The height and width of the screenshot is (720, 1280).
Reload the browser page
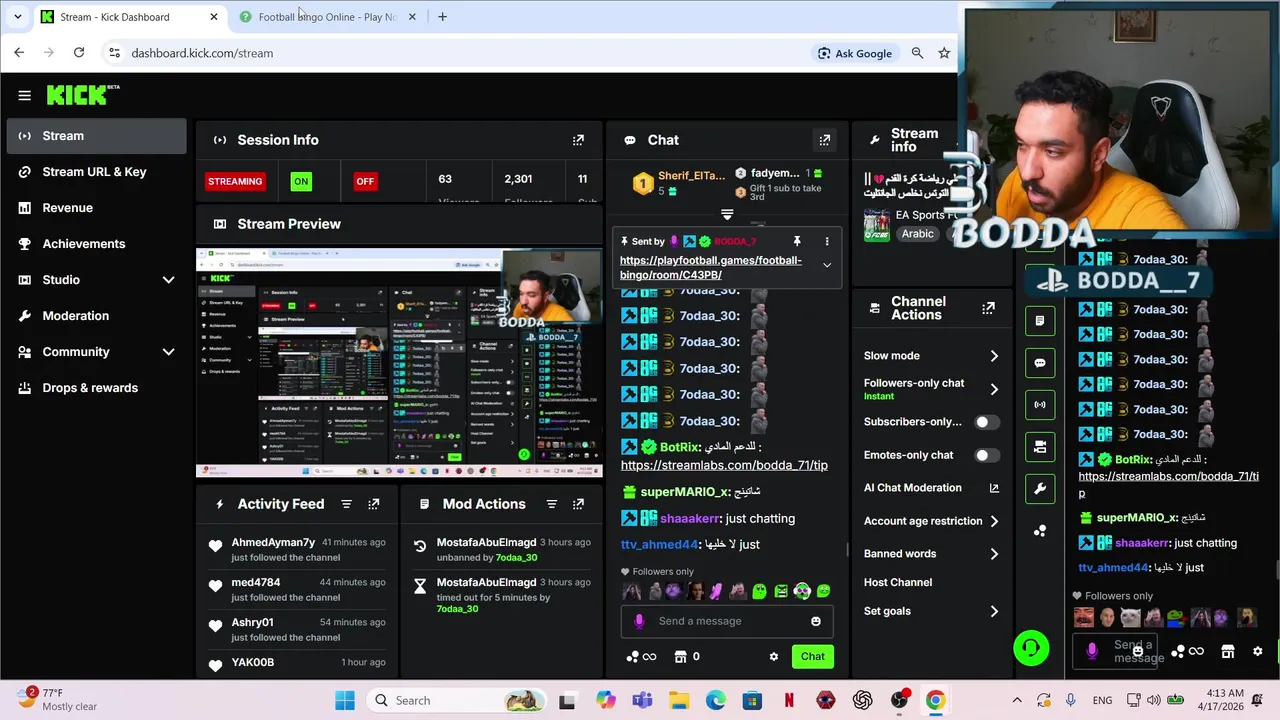pos(79,53)
